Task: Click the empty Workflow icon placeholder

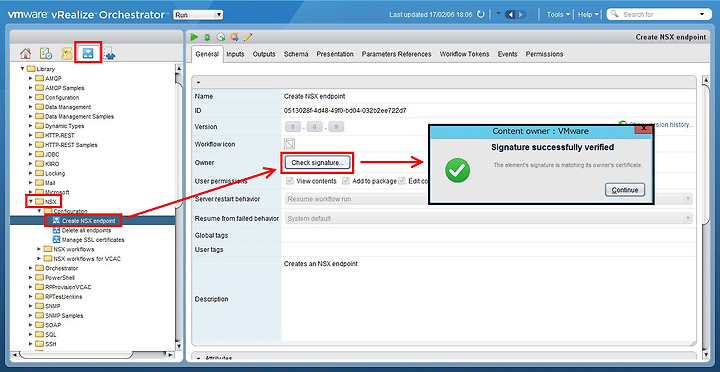Action: click(289, 144)
